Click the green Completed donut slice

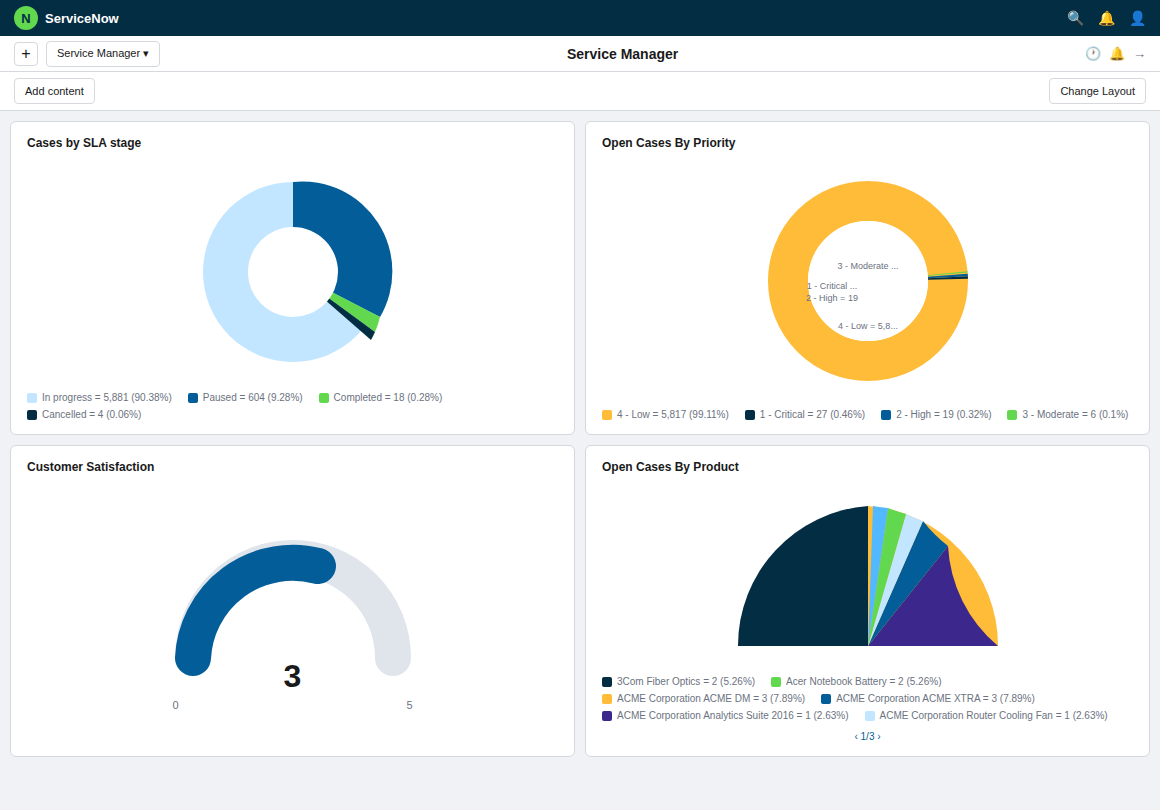click(x=360, y=314)
